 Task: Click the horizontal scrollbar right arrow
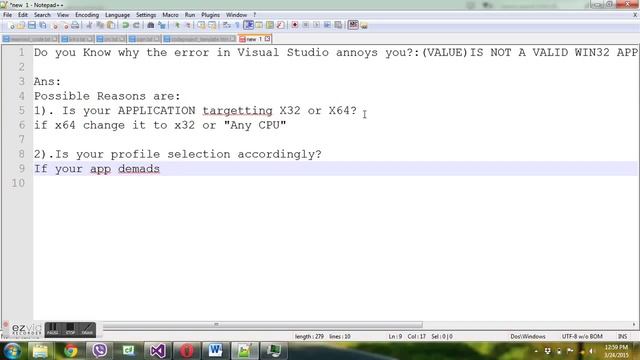point(634,324)
